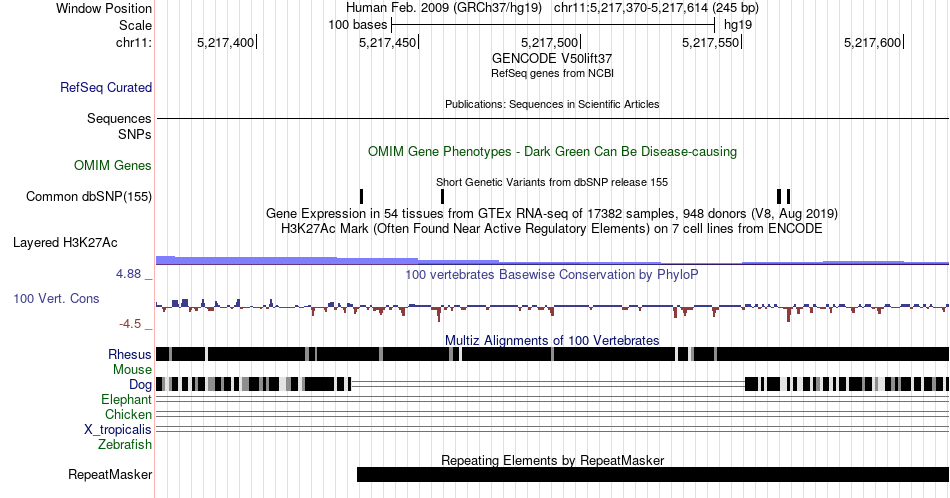Select the Mouse alignment row label

(132, 370)
